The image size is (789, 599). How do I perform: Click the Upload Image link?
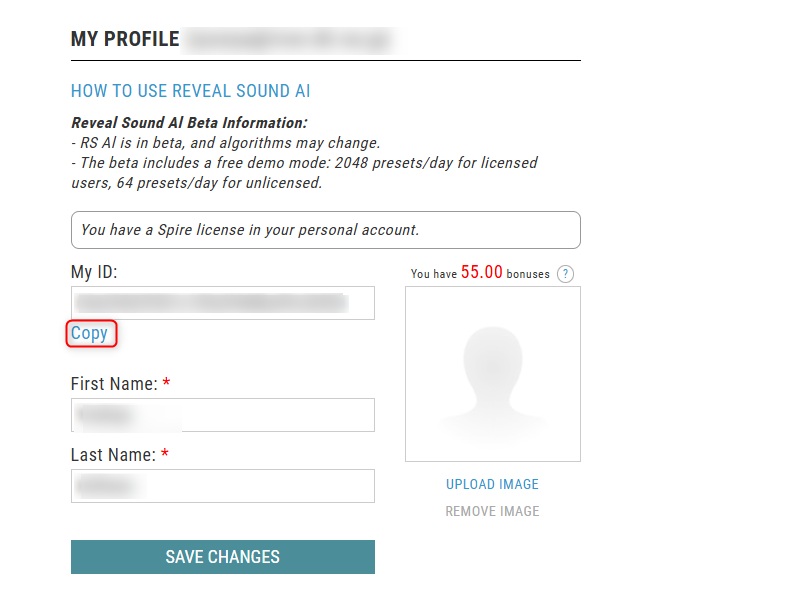(x=492, y=484)
